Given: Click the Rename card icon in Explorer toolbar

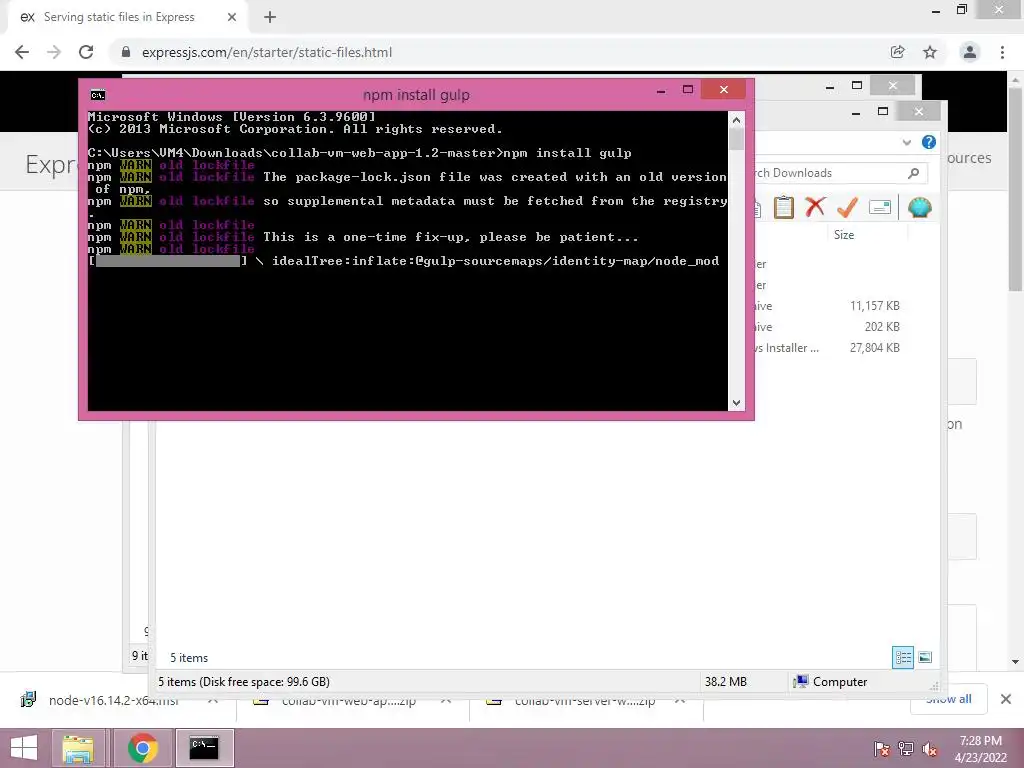Looking at the screenshot, I should [x=880, y=208].
